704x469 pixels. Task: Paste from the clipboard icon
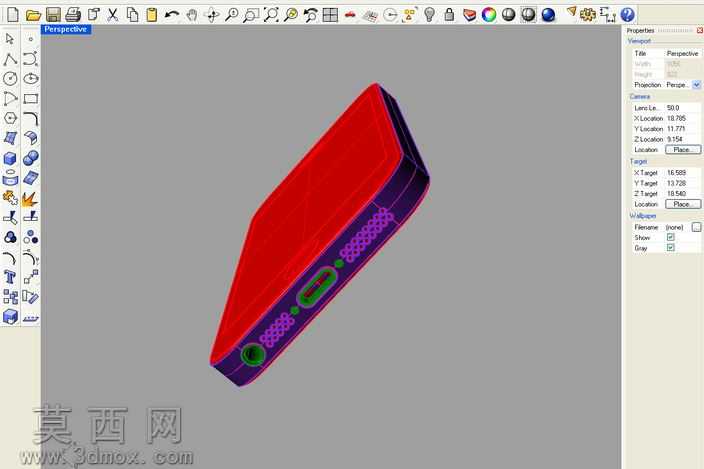[x=152, y=15]
